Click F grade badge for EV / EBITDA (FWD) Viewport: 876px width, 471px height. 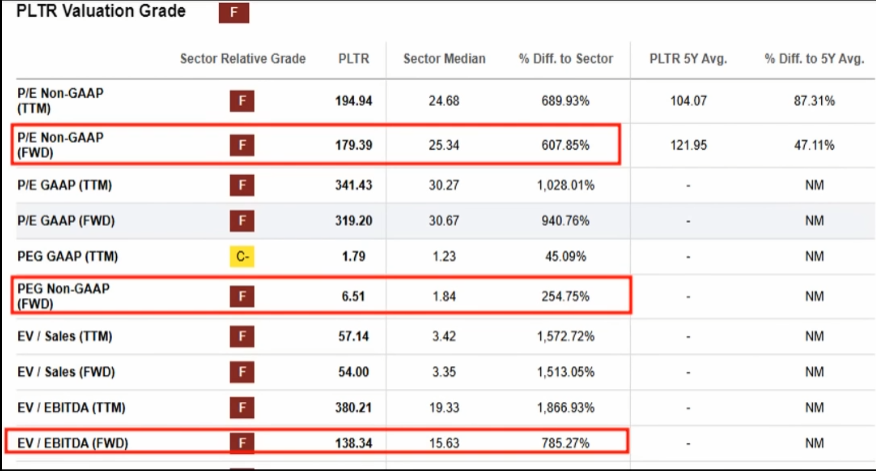click(240, 442)
